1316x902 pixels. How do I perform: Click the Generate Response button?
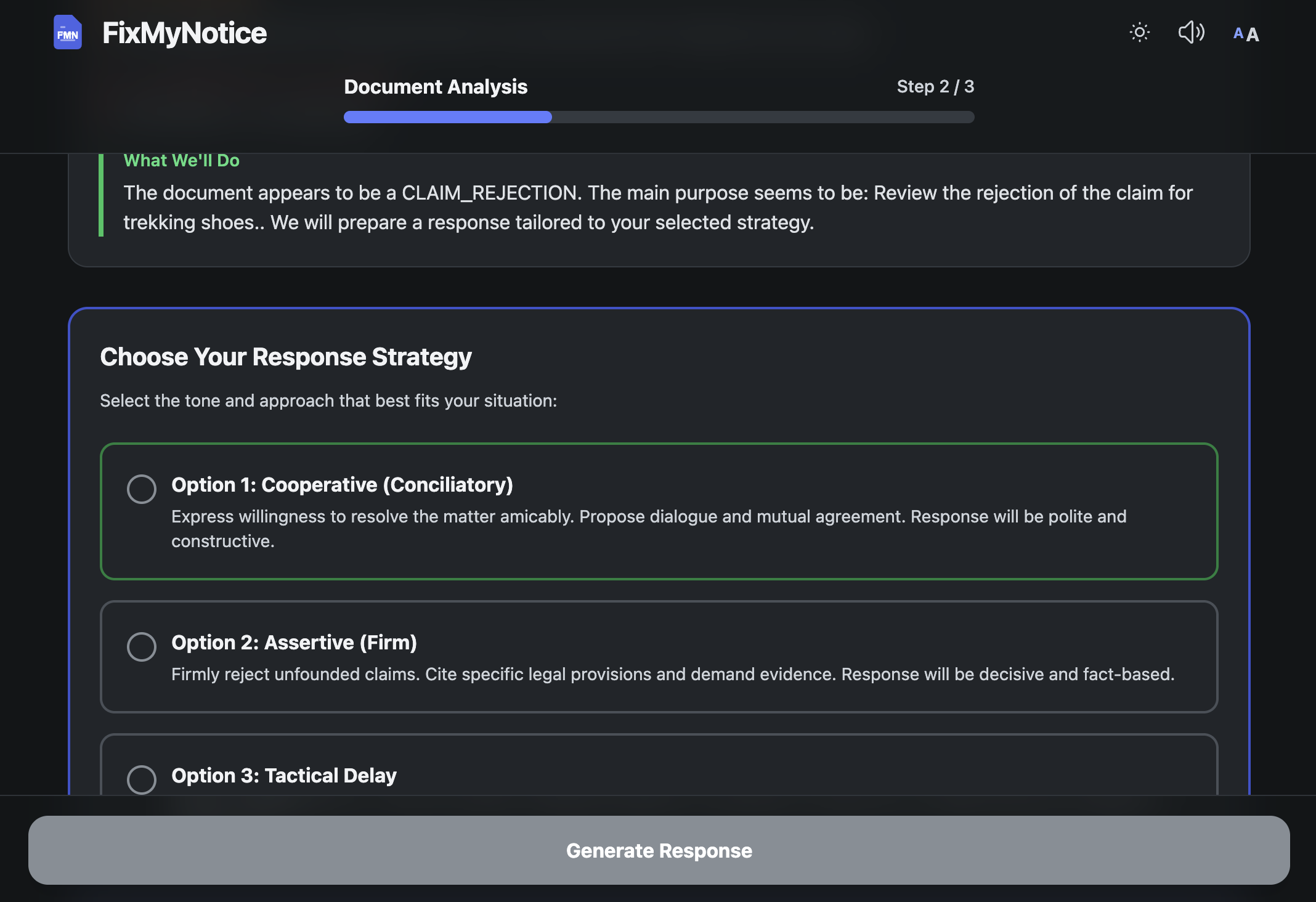[659, 850]
